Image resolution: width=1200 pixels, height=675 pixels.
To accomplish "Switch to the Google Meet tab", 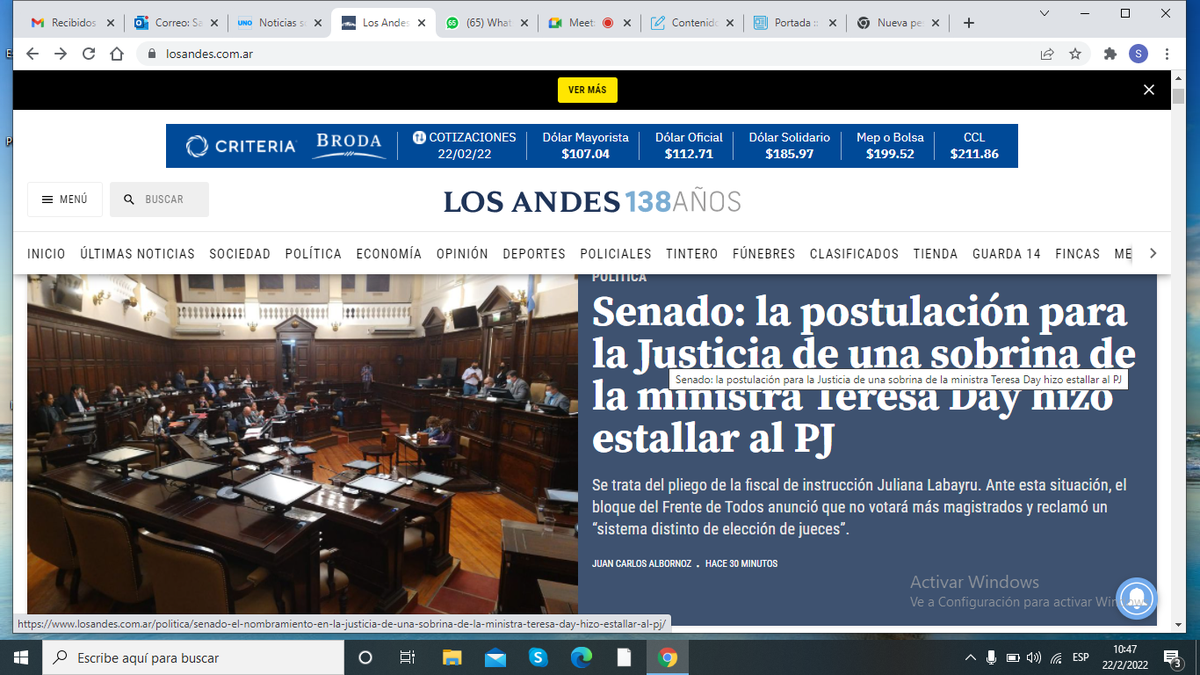I will pos(589,23).
